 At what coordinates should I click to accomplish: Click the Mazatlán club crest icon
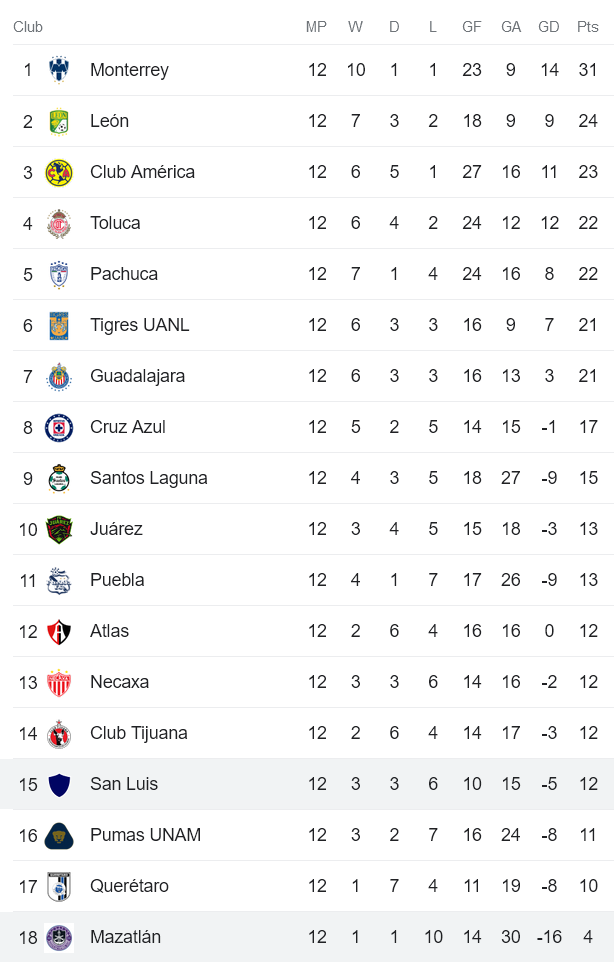(x=59, y=937)
